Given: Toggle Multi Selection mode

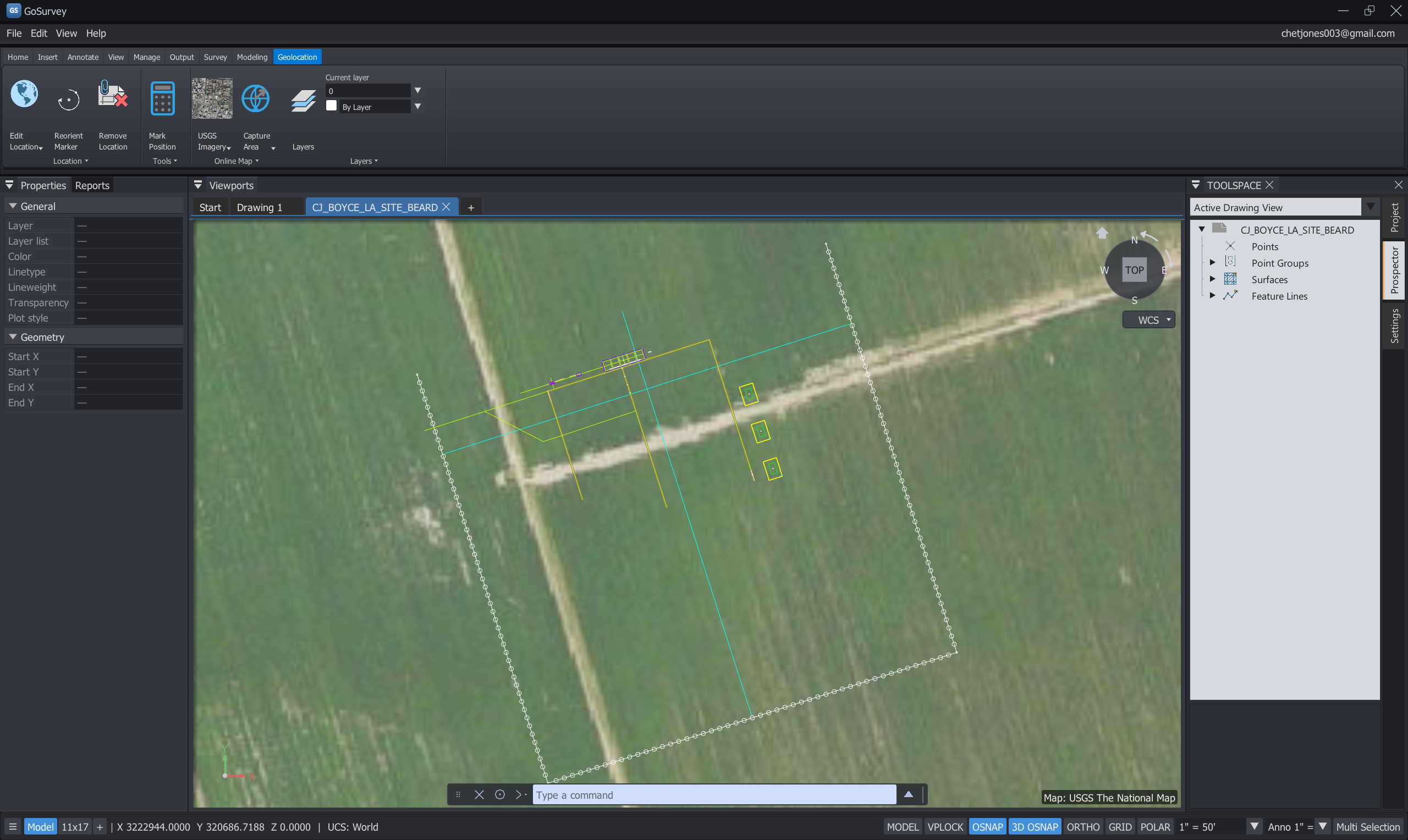Looking at the screenshot, I should click(1368, 827).
